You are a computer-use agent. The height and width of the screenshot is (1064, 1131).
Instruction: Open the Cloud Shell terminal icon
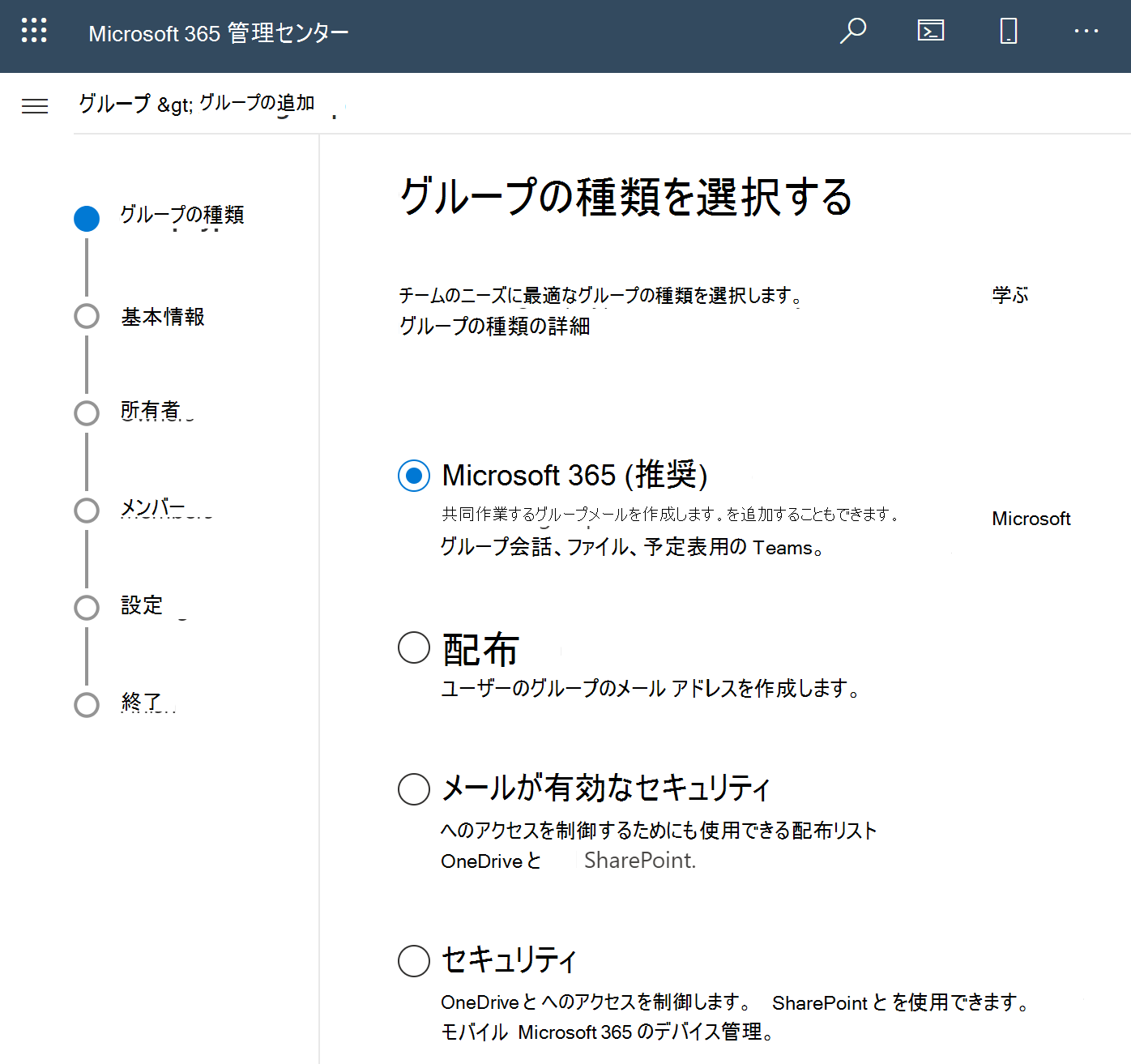point(930,31)
